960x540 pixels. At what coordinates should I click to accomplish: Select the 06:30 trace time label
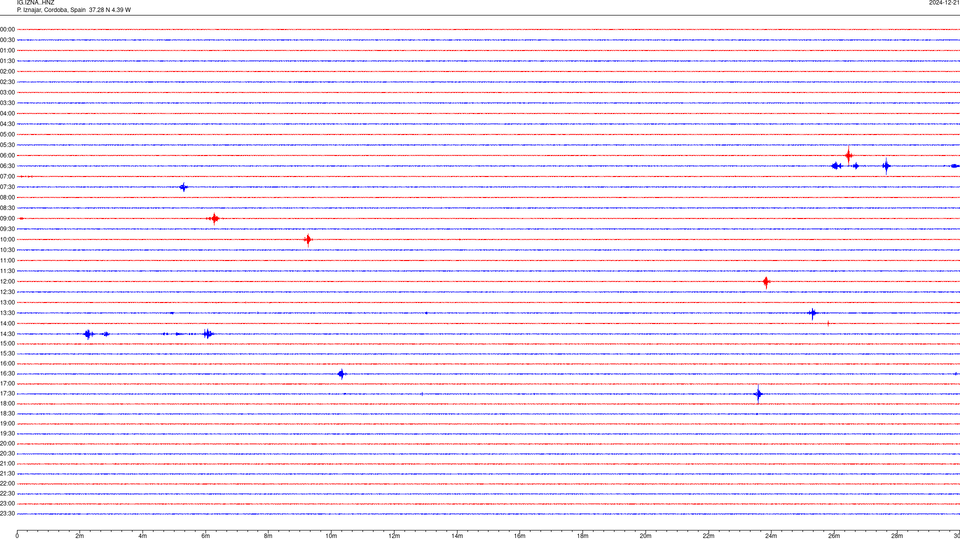coord(7,166)
